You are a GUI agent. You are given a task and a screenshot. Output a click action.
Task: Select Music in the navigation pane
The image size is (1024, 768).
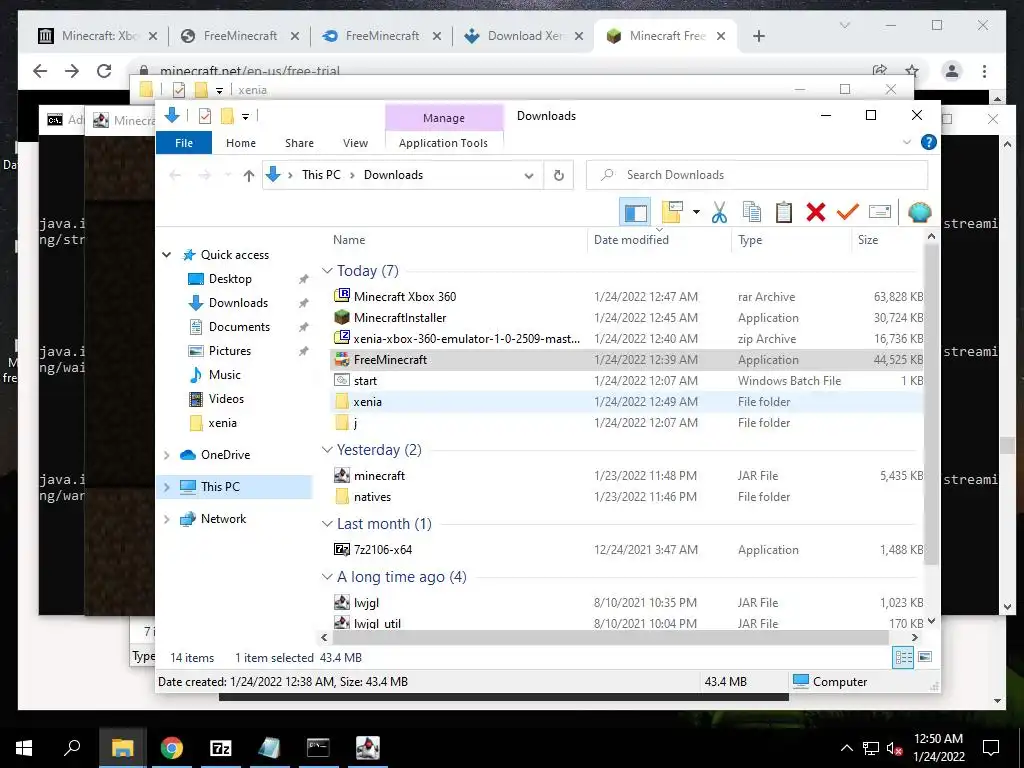tap(224, 375)
